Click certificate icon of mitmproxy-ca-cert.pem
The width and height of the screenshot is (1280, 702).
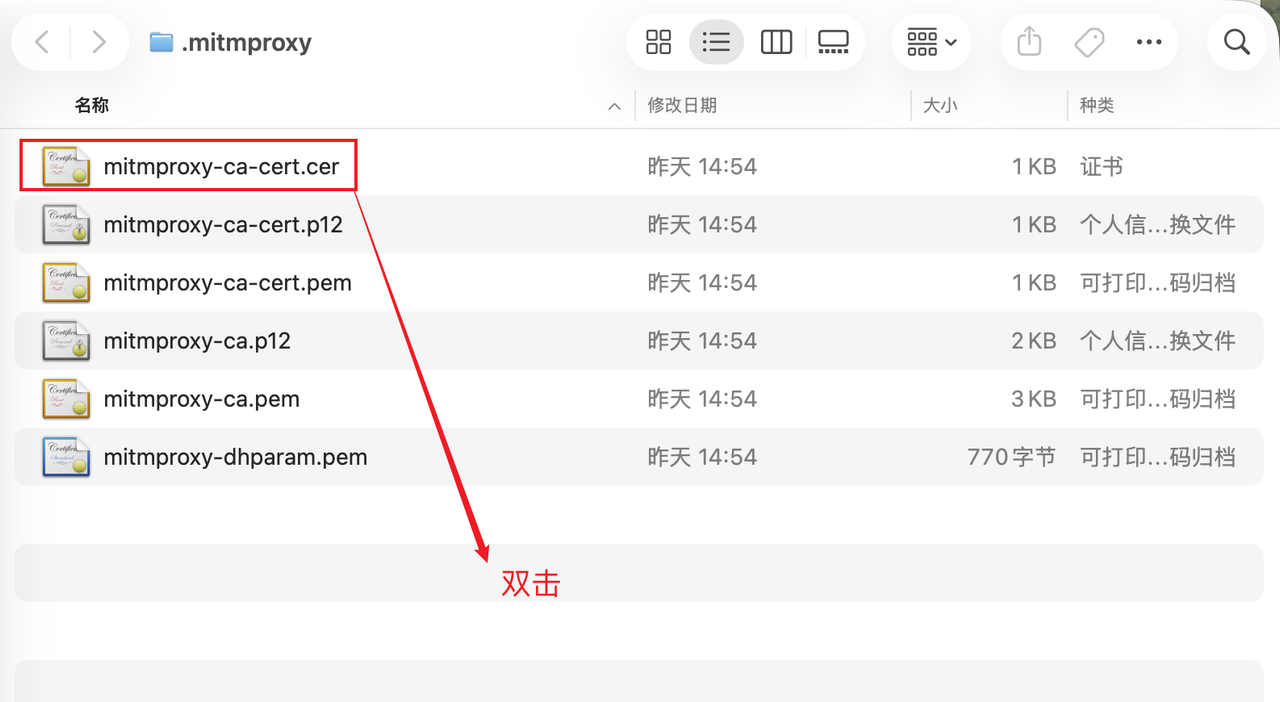[67, 283]
